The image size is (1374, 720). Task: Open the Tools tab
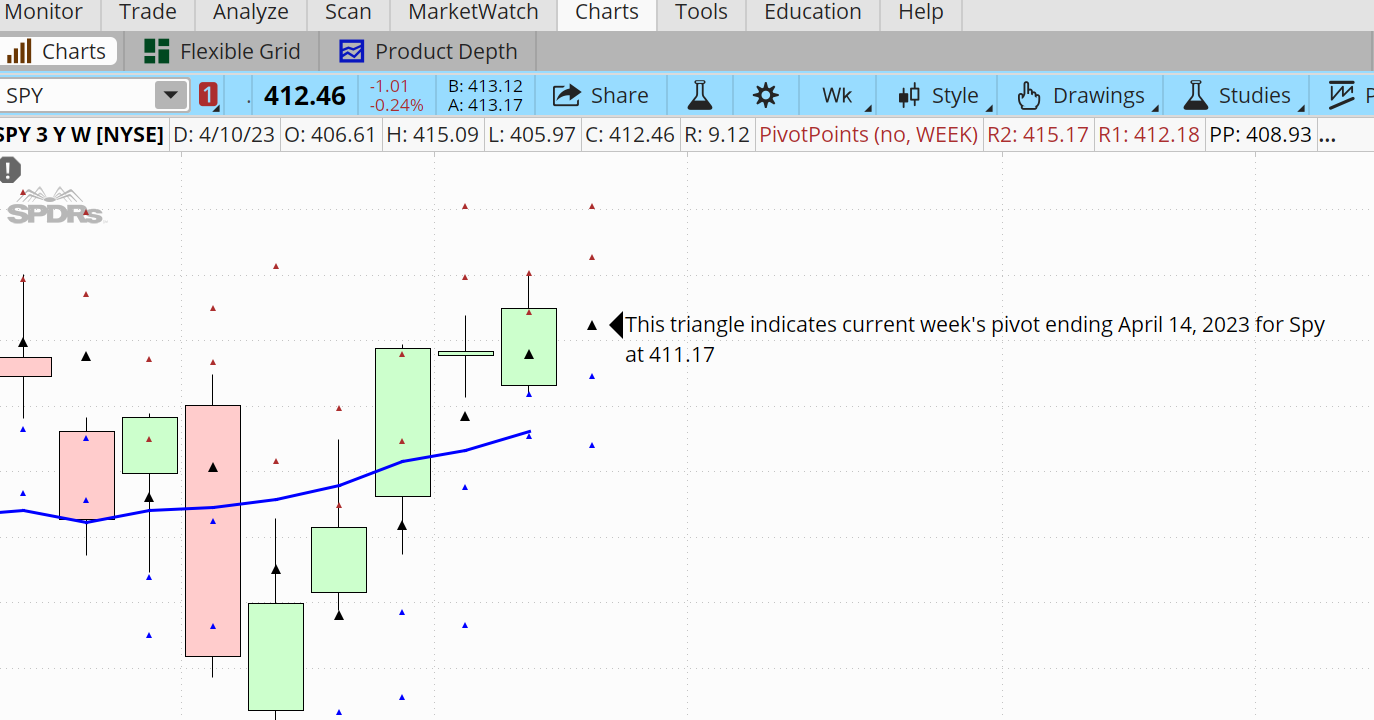(701, 12)
